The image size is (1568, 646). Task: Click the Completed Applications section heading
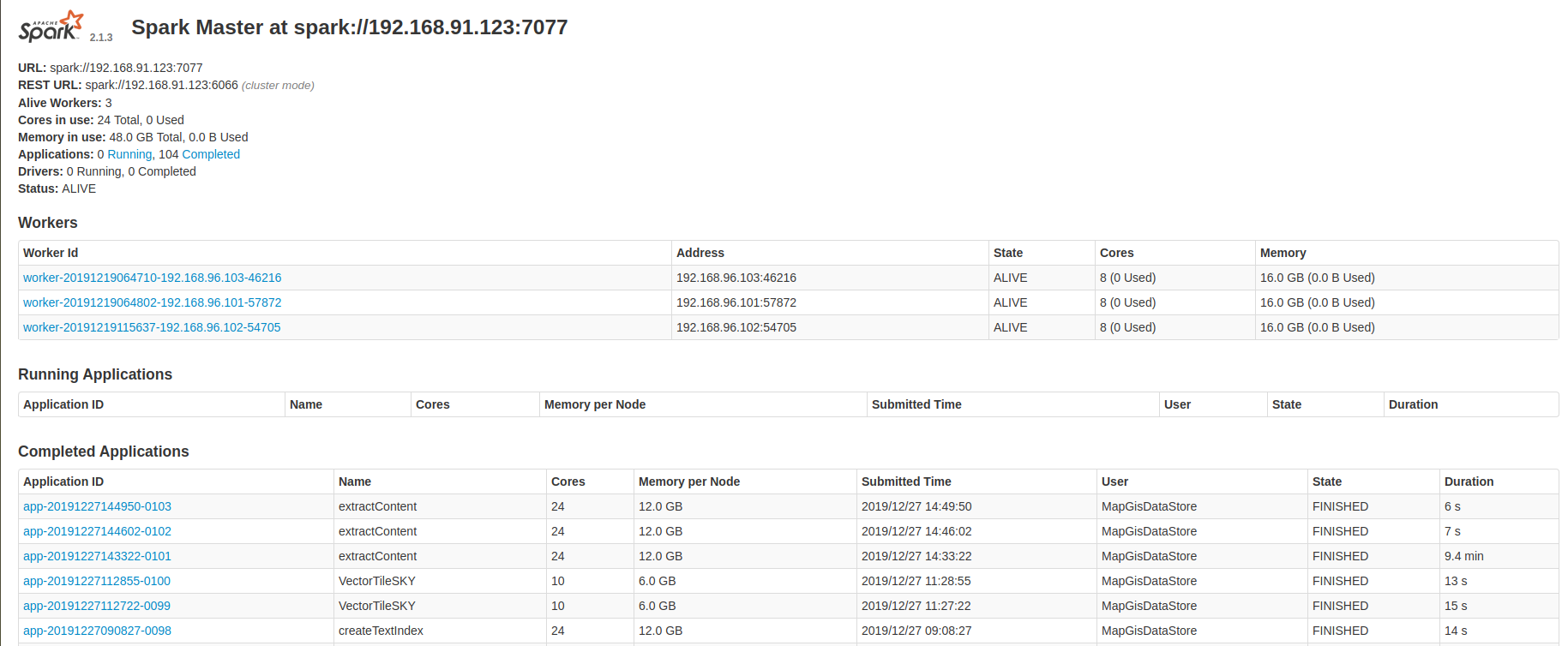[104, 452]
